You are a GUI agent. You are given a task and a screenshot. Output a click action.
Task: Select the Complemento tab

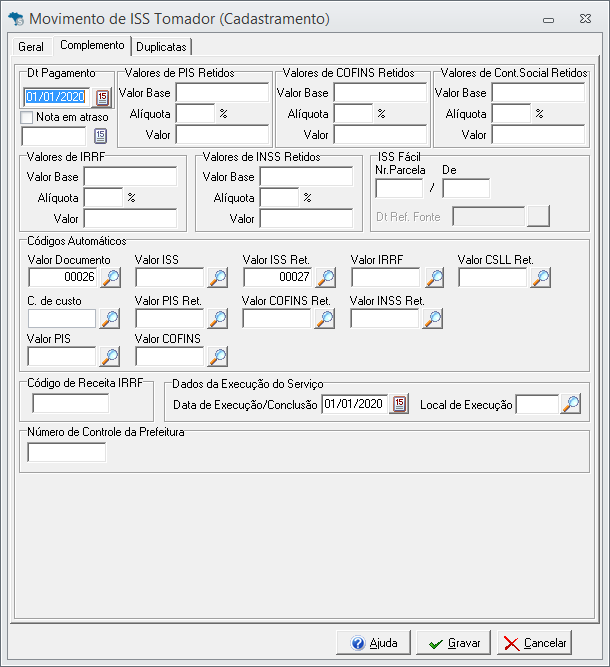point(92,45)
